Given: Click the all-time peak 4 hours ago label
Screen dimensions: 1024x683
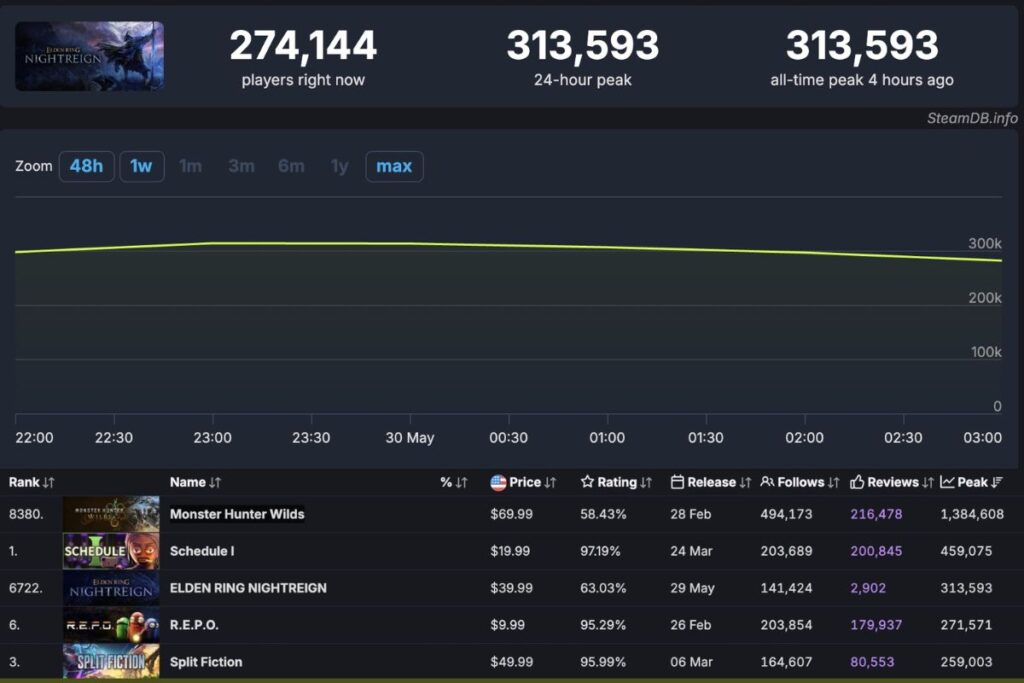Looking at the screenshot, I should click(862, 80).
